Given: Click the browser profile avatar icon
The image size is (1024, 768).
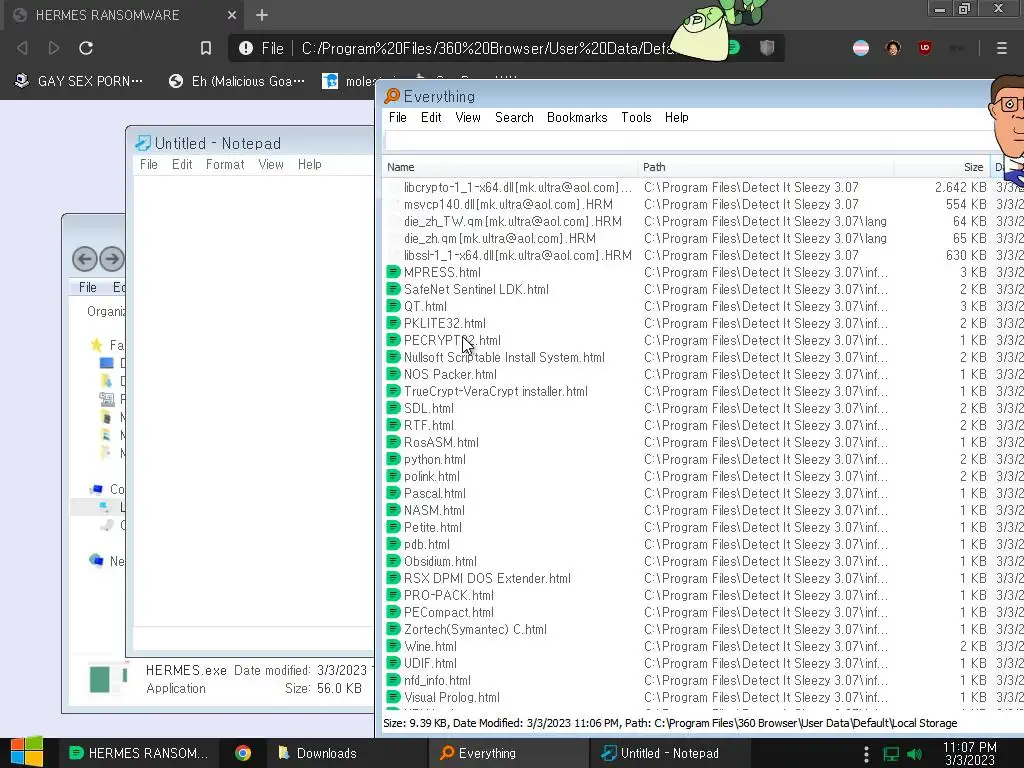Looking at the screenshot, I should tap(893, 48).
